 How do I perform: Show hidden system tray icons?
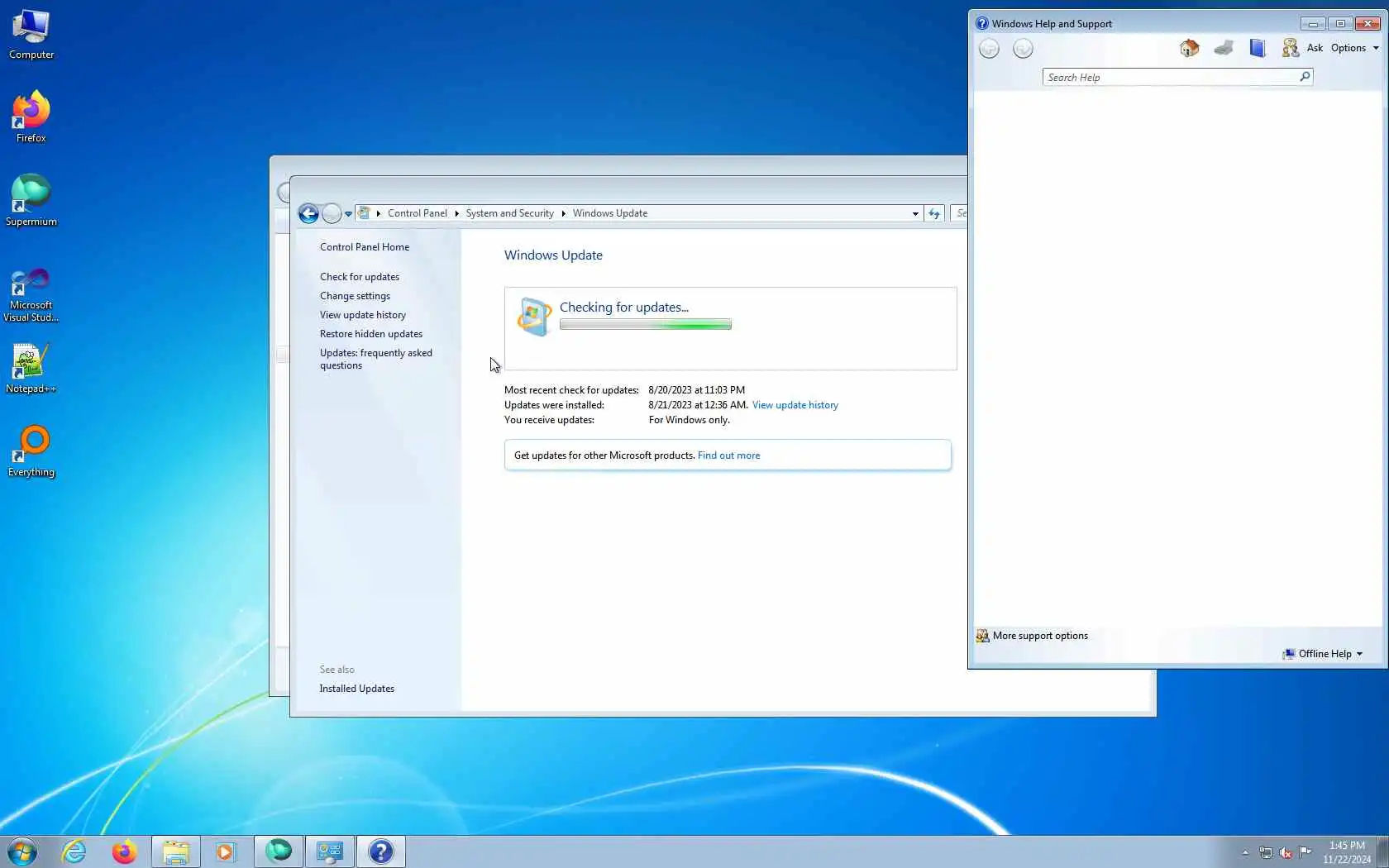click(1245, 852)
